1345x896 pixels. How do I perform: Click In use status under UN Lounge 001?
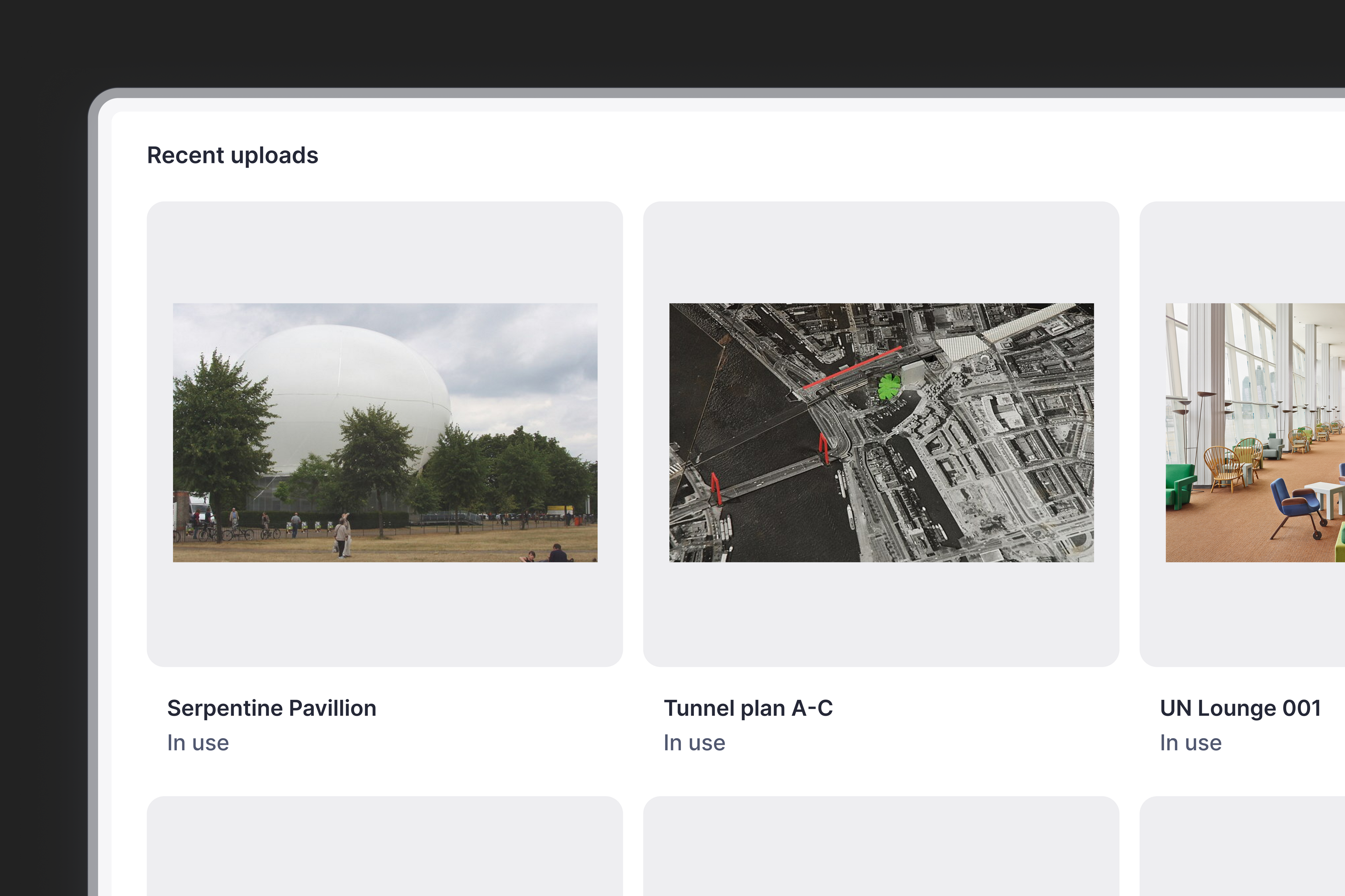coord(1191,743)
